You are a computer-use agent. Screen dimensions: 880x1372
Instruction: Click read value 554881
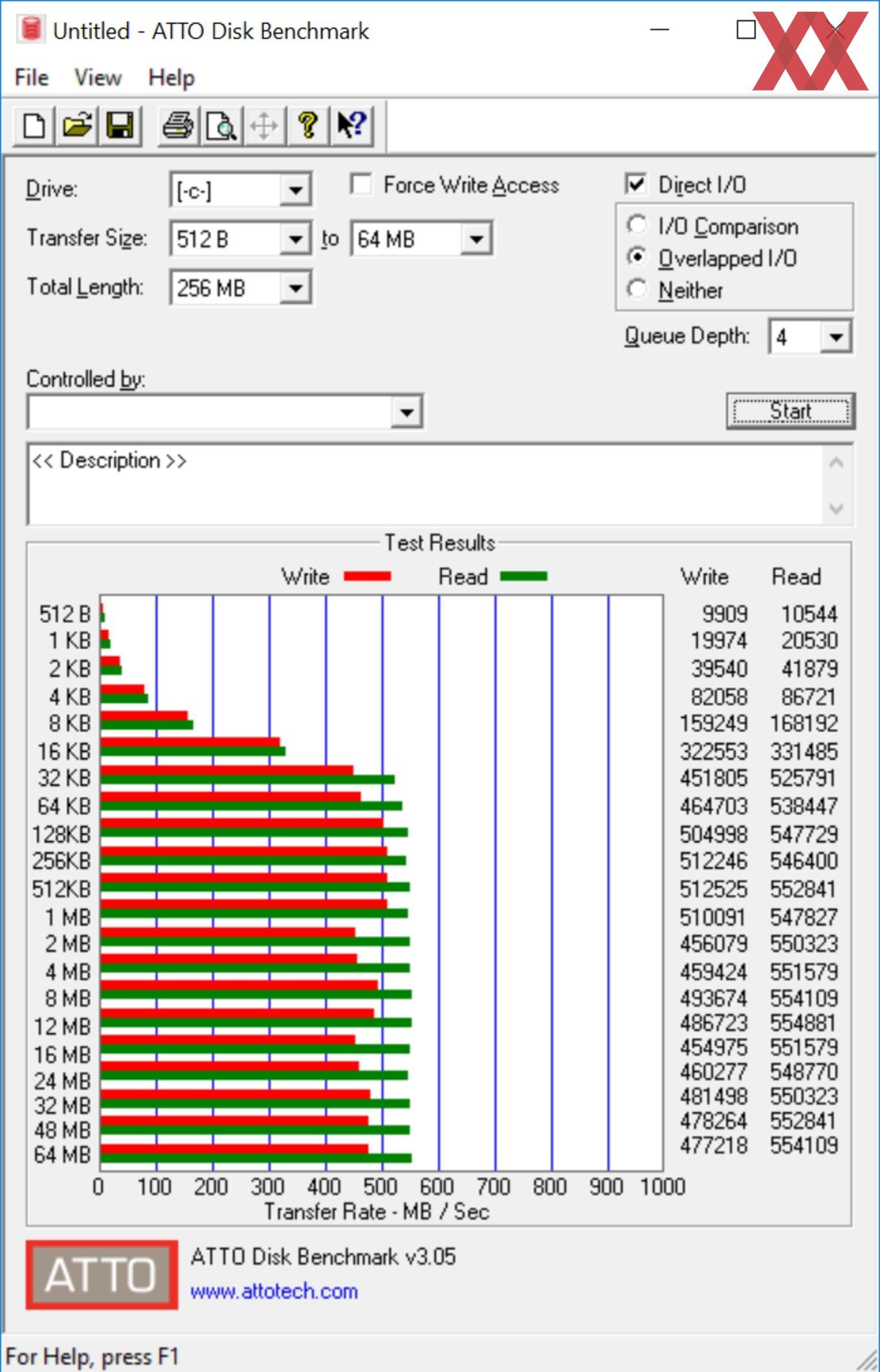point(804,1023)
